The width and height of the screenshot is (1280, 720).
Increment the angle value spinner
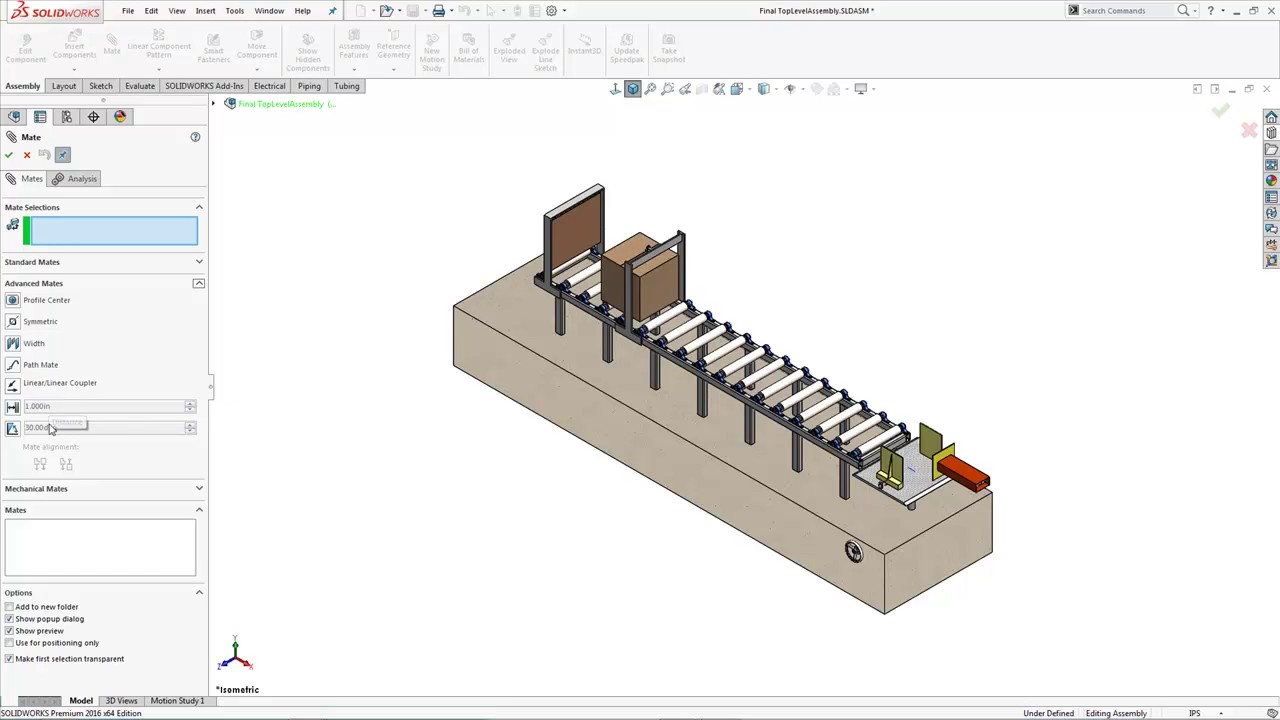[190, 425]
